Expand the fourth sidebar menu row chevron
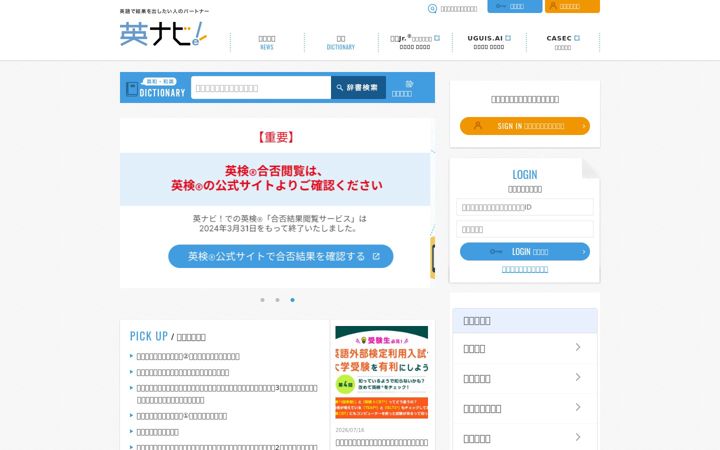The image size is (720, 450). tap(578, 437)
